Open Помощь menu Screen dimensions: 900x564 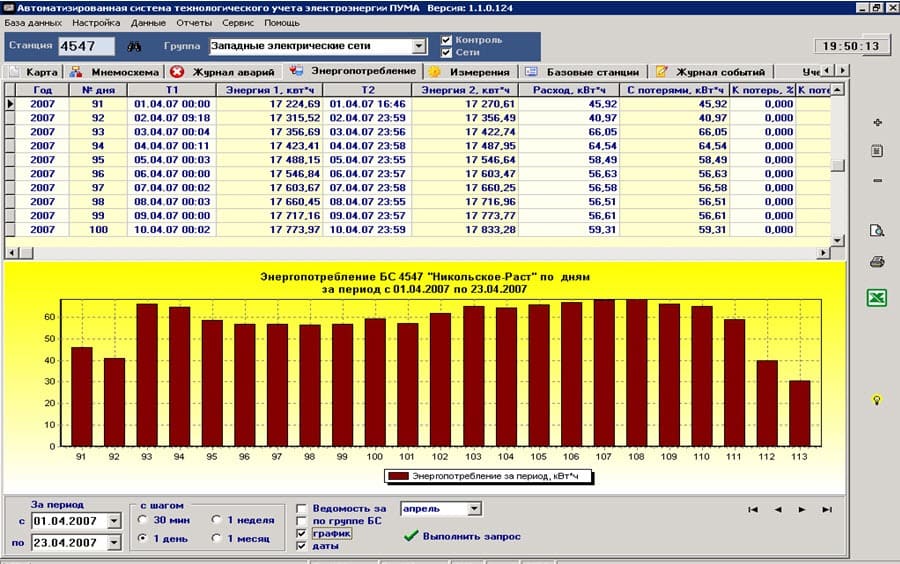282,23
